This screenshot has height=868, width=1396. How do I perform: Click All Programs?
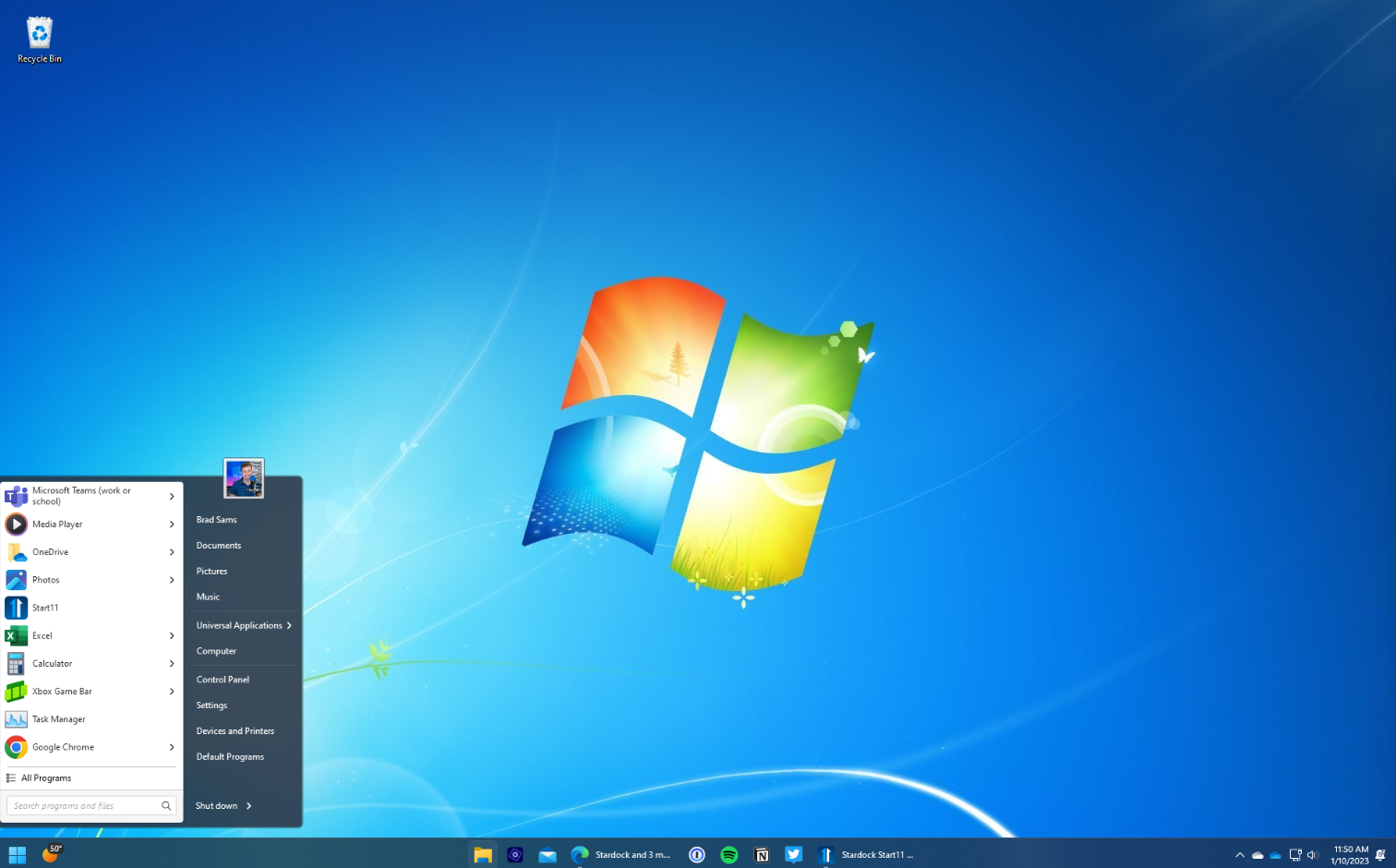point(46,778)
